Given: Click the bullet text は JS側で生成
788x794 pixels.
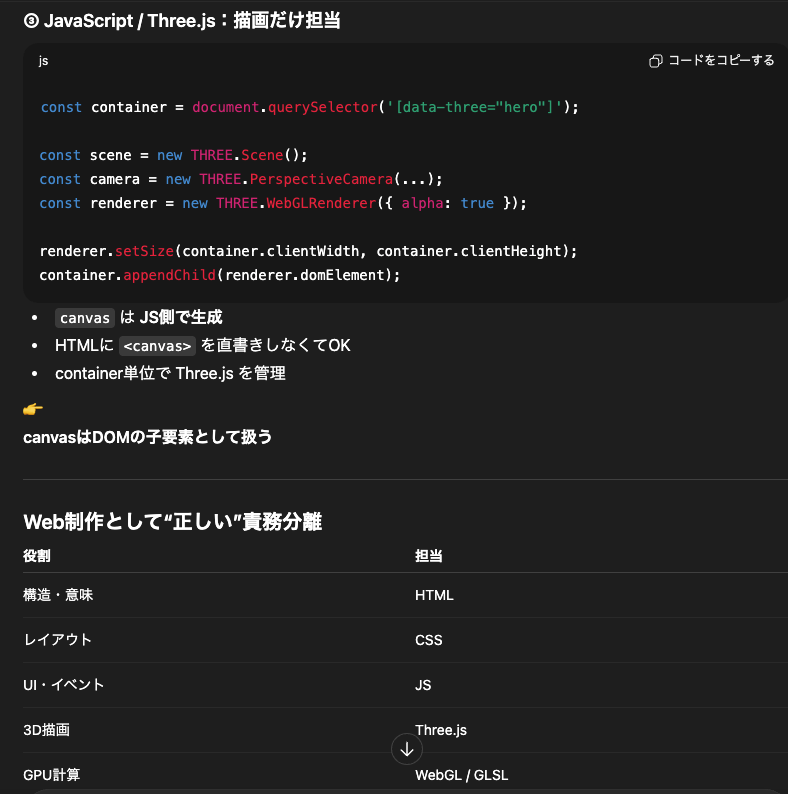Looking at the screenshot, I should 171,317.
